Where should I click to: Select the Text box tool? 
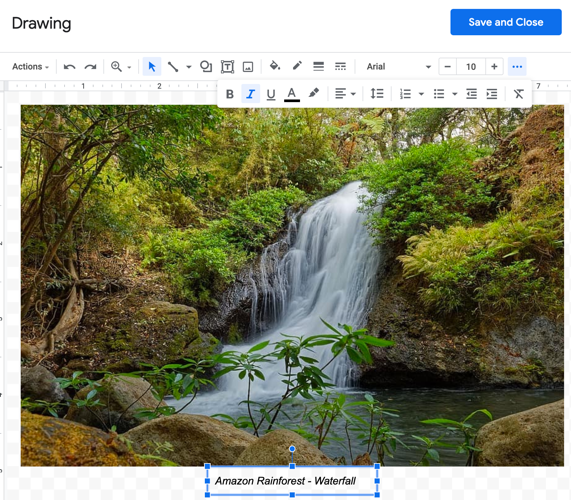[227, 67]
